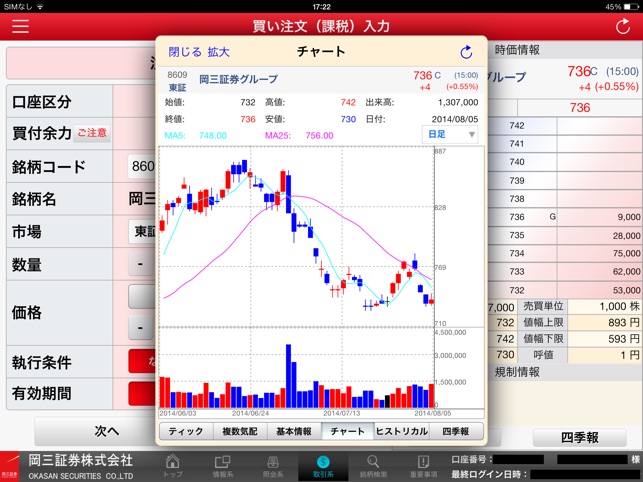Tap the 値幅上限 893 円 value

tap(623, 323)
